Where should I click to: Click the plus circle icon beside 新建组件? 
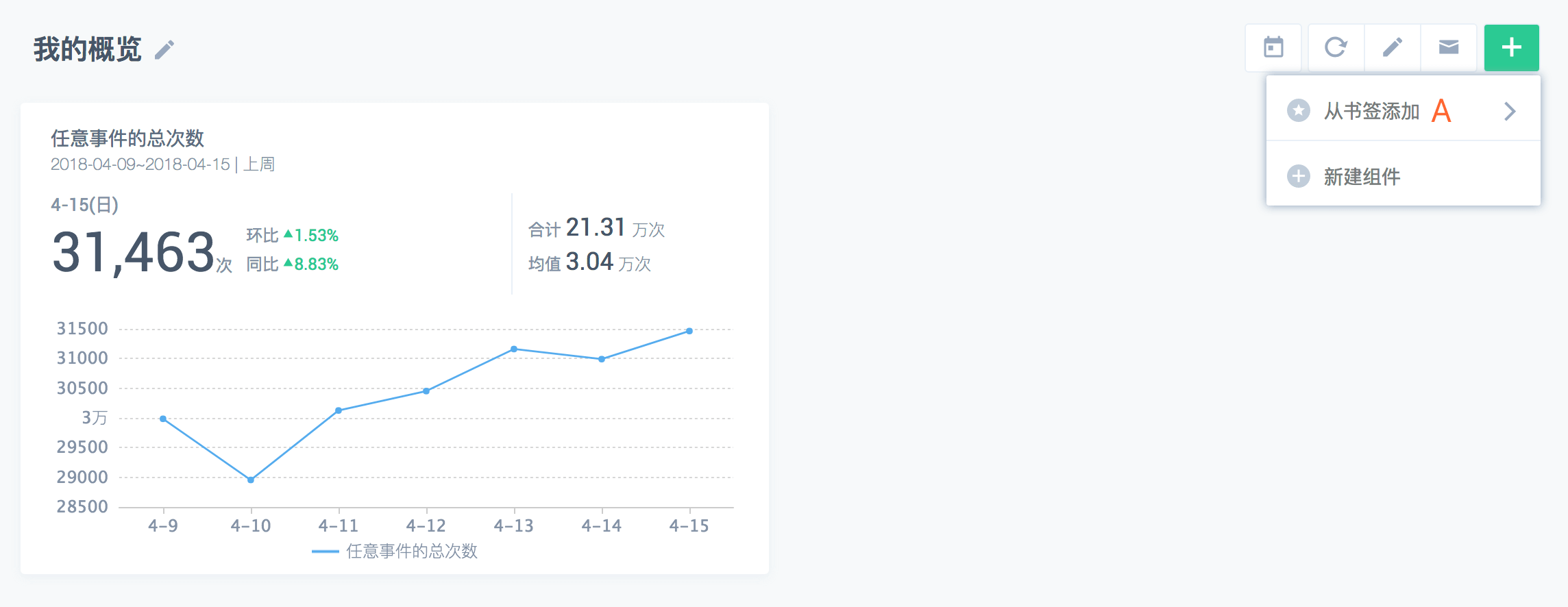pyautogui.click(x=1298, y=176)
